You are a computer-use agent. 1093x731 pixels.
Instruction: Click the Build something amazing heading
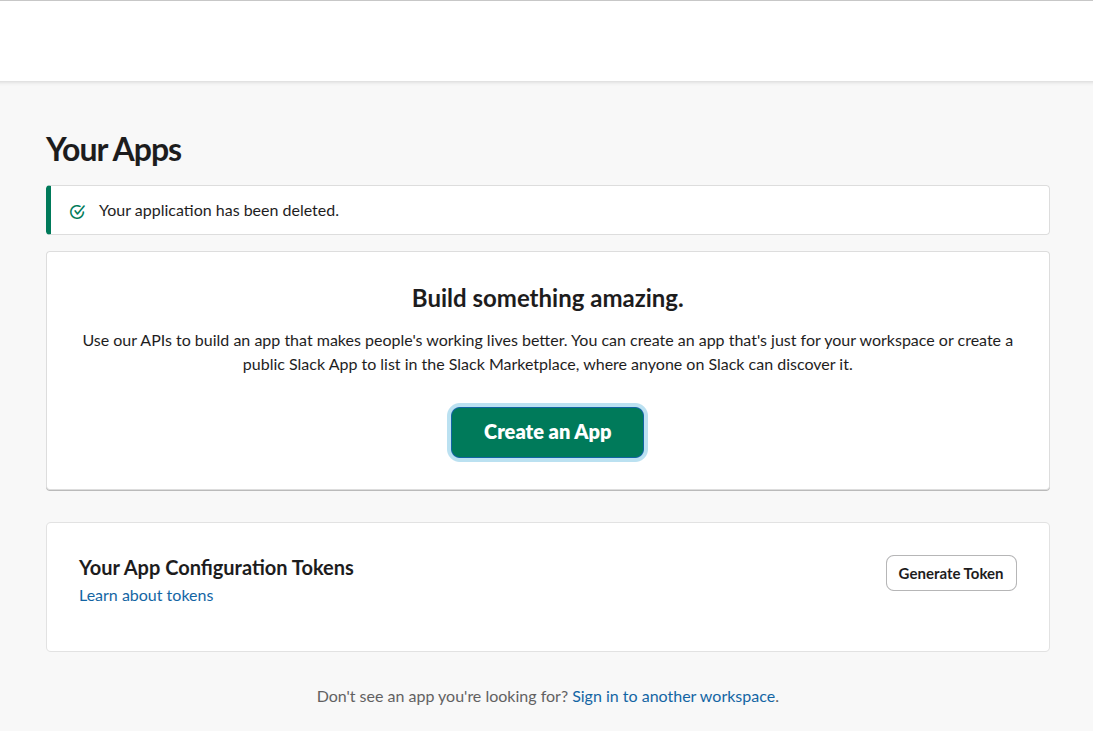[x=547, y=298]
